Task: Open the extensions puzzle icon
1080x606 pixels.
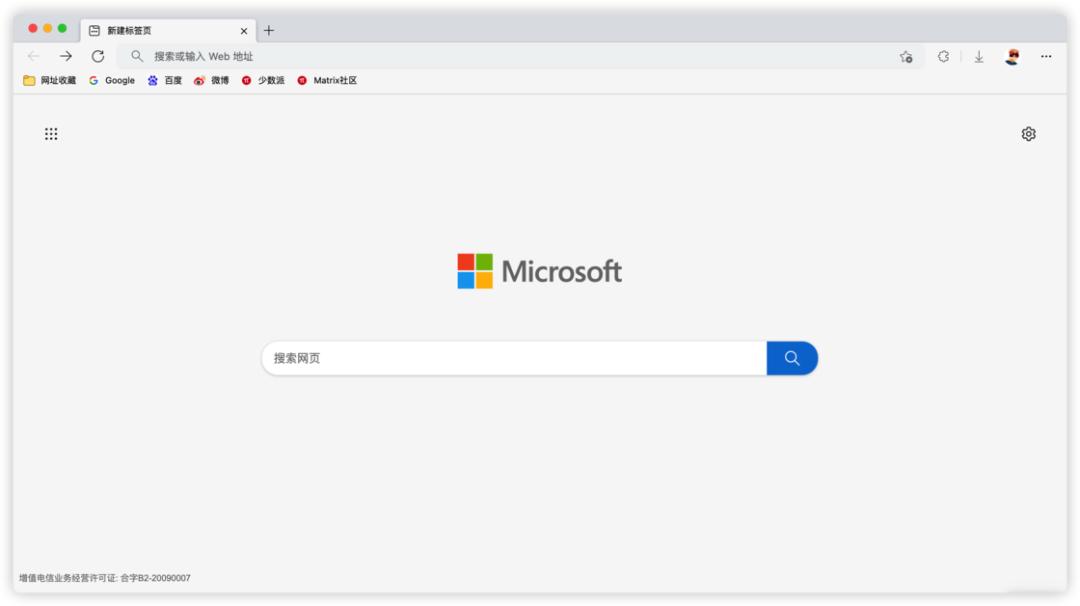Action: click(x=944, y=56)
